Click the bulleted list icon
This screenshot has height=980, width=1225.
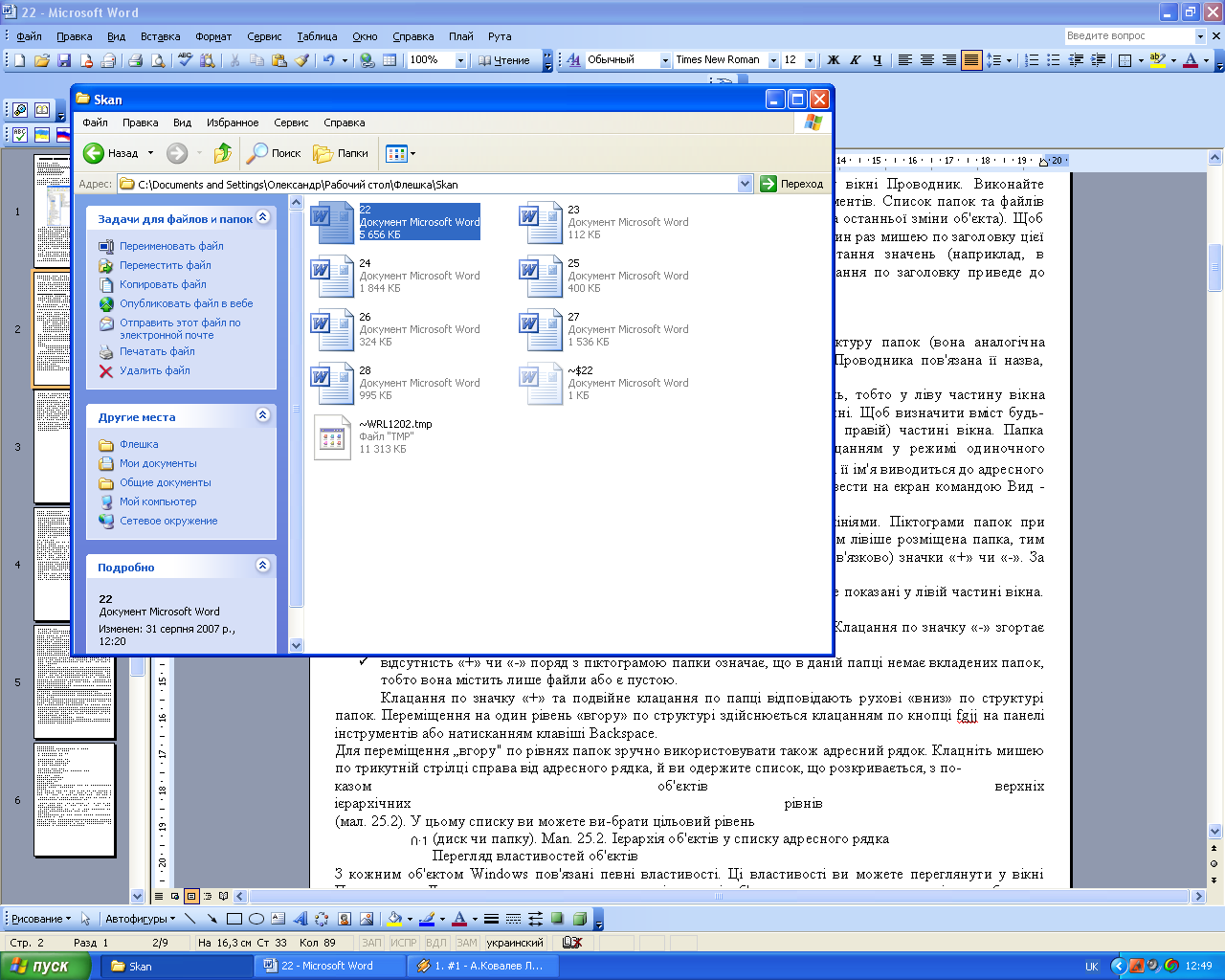[x=1054, y=60]
